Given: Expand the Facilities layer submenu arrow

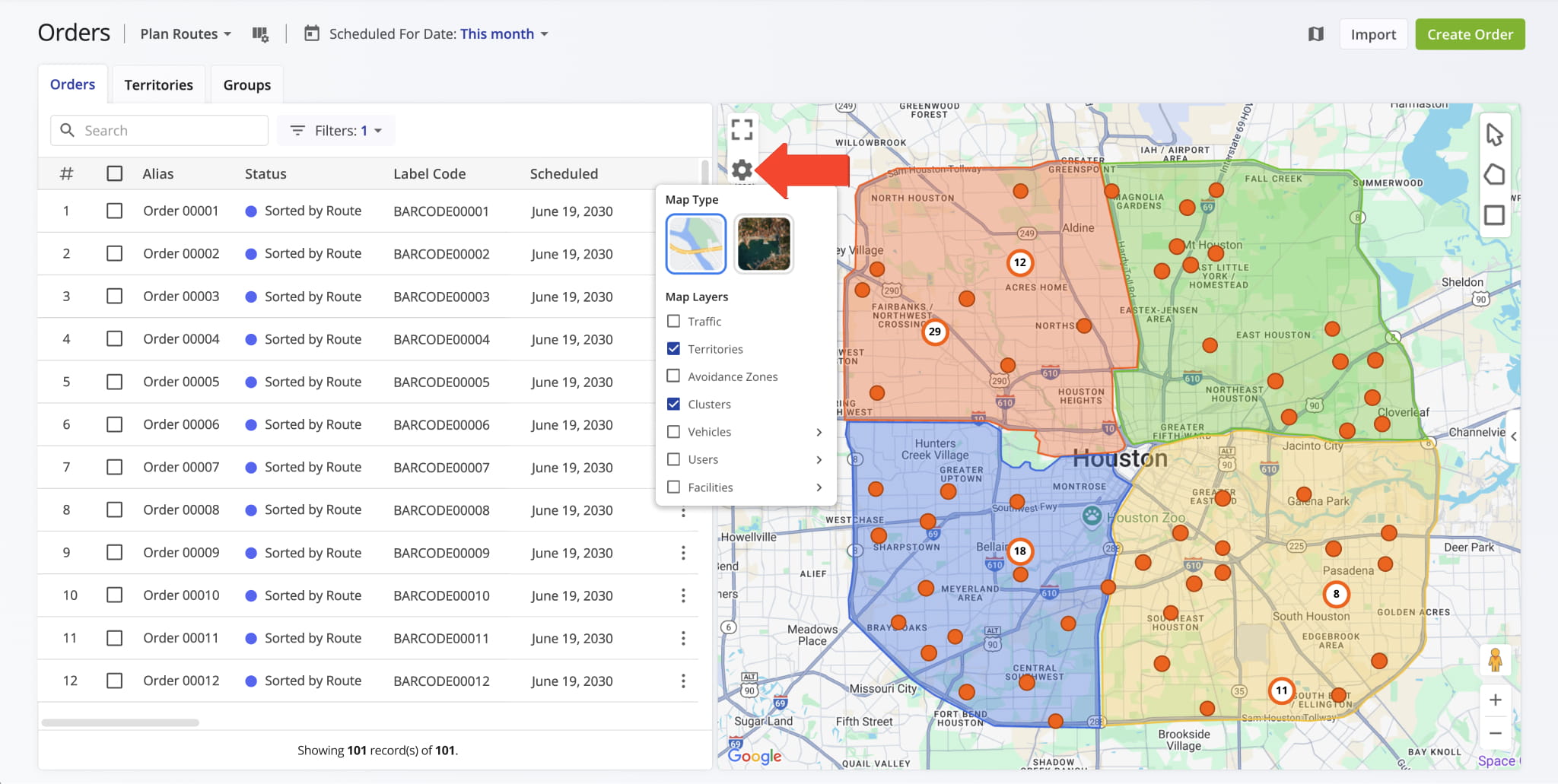Looking at the screenshot, I should point(819,487).
